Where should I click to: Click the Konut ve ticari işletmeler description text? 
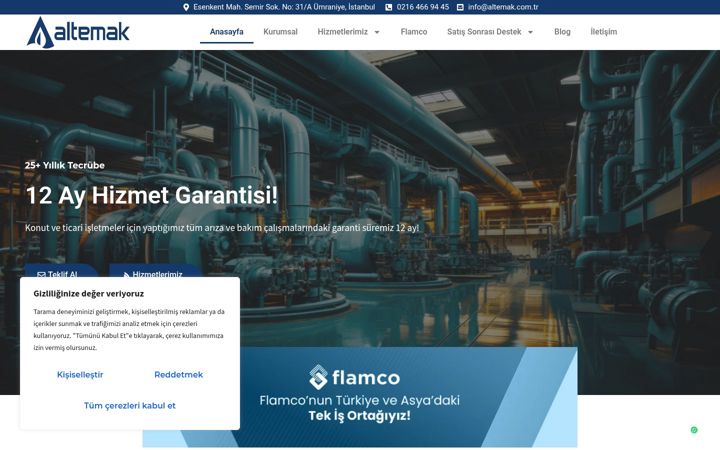222,228
